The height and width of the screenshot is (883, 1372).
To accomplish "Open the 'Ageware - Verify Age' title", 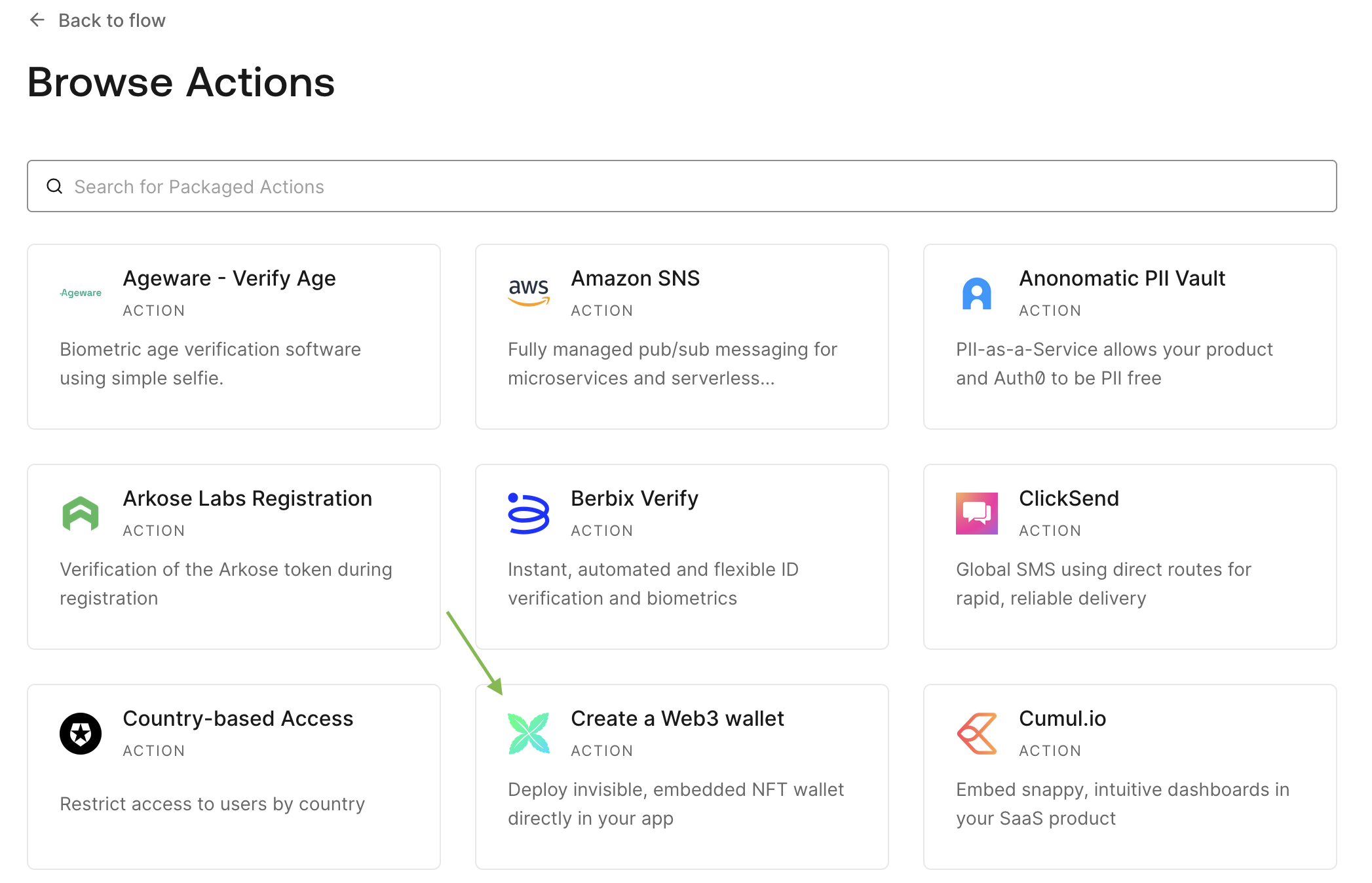I will pos(229,278).
